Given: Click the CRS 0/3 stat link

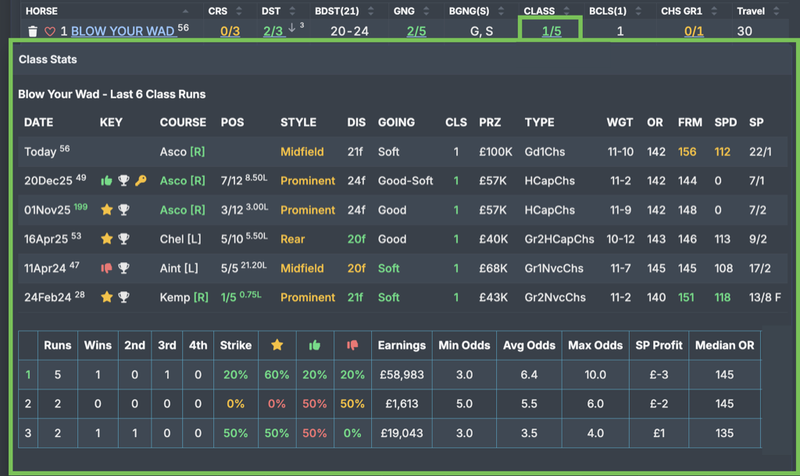Looking at the screenshot, I should pyautogui.click(x=230, y=31).
